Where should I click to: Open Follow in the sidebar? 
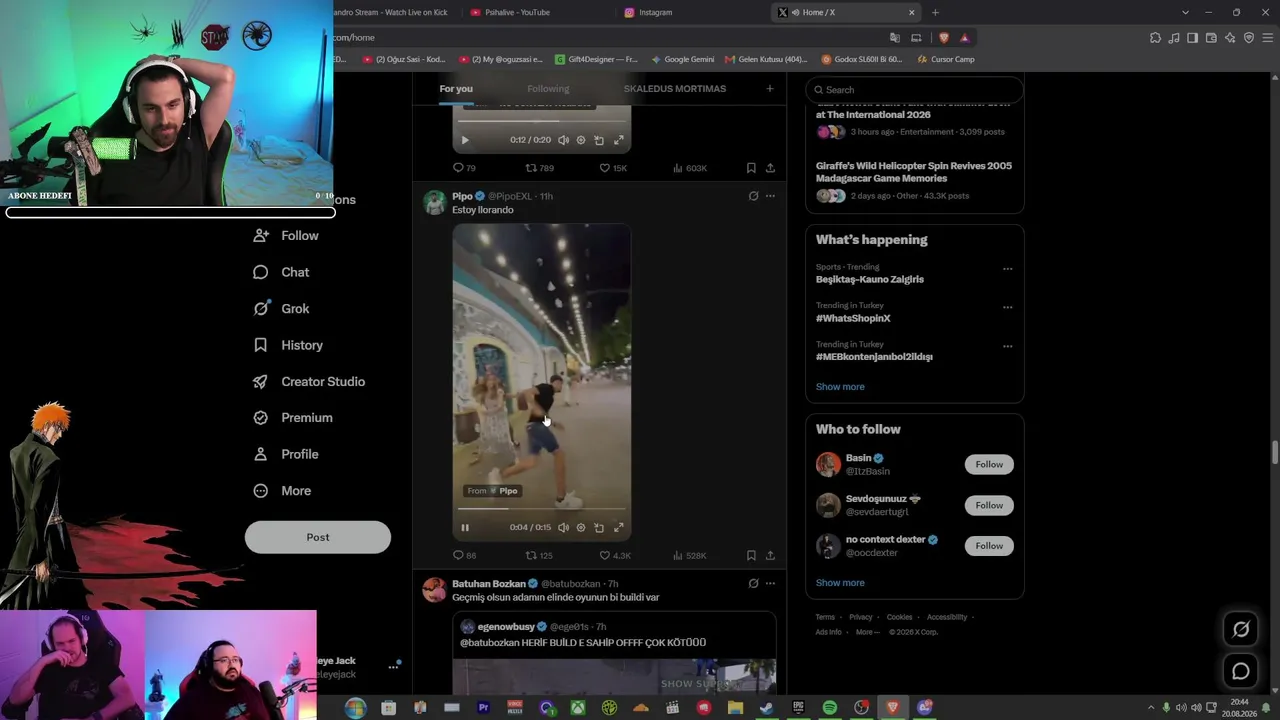286,236
